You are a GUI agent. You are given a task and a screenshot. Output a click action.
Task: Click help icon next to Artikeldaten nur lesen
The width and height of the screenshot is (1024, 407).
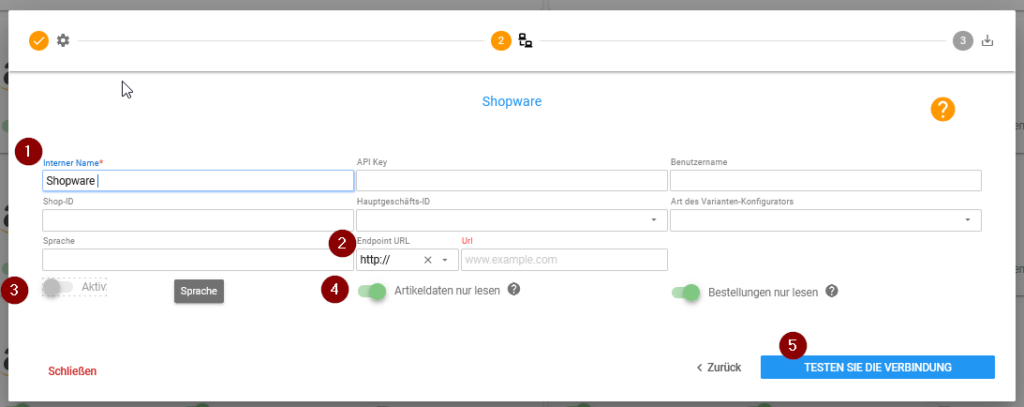(x=514, y=289)
